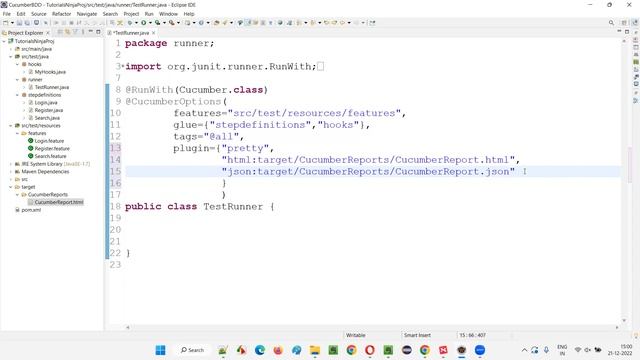The height and width of the screenshot is (360, 640).
Task: Place cursor on line 18 TestRunner class name
Action: pyautogui.click(x=233, y=207)
